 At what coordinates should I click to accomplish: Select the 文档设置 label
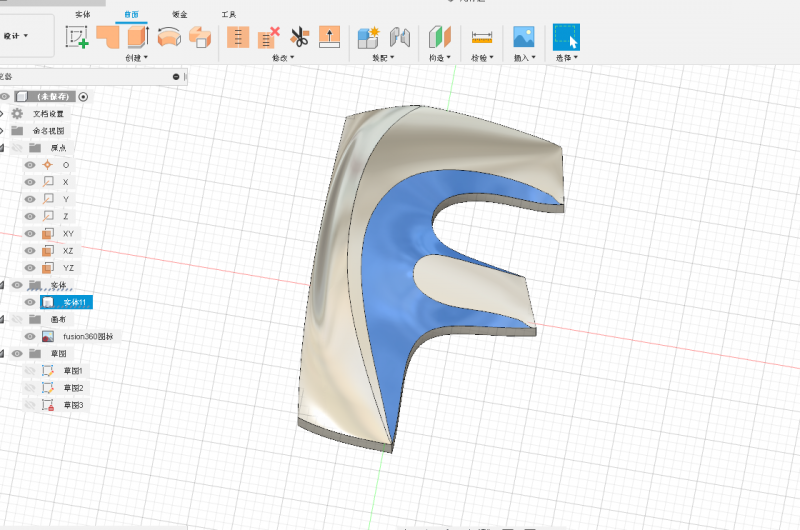click(48, 113)
